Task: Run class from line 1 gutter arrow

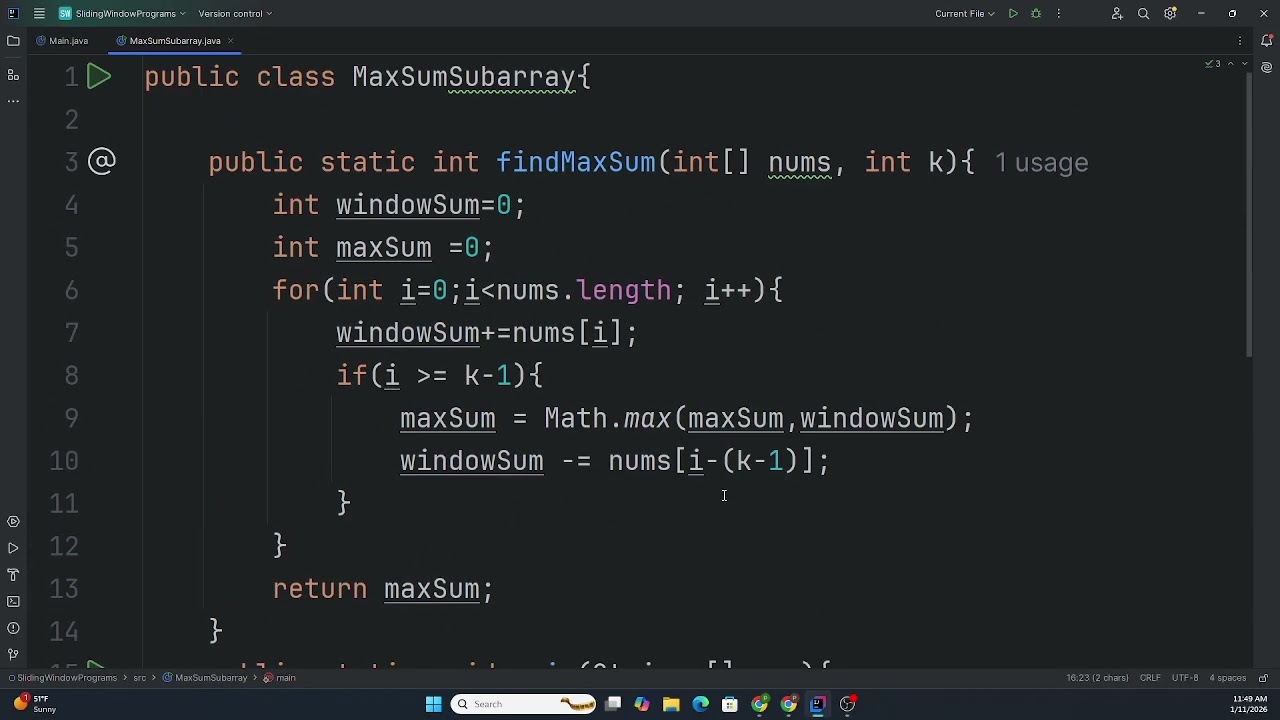Action: point(99,77)
